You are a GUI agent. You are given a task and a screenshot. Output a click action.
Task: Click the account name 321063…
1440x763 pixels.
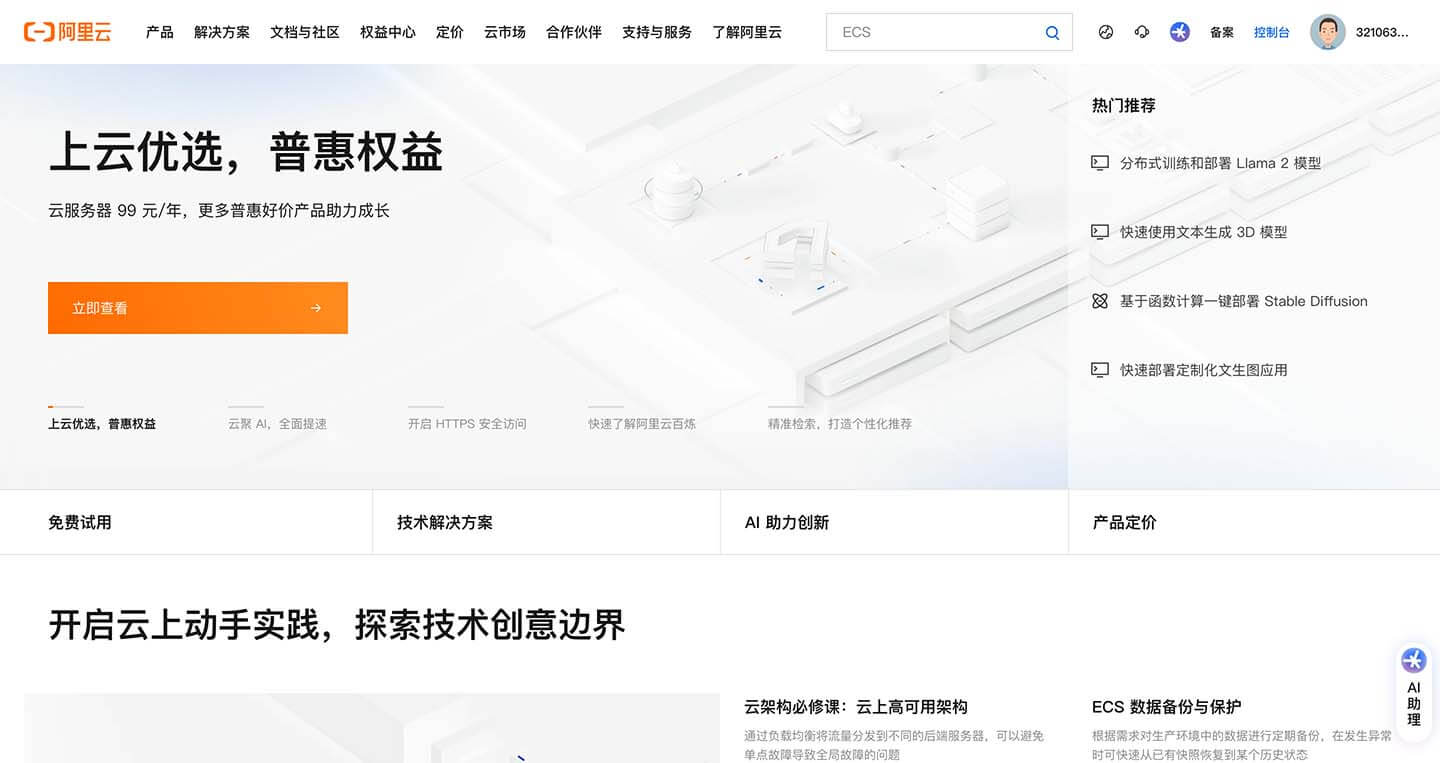click(x=1382, y=32)
